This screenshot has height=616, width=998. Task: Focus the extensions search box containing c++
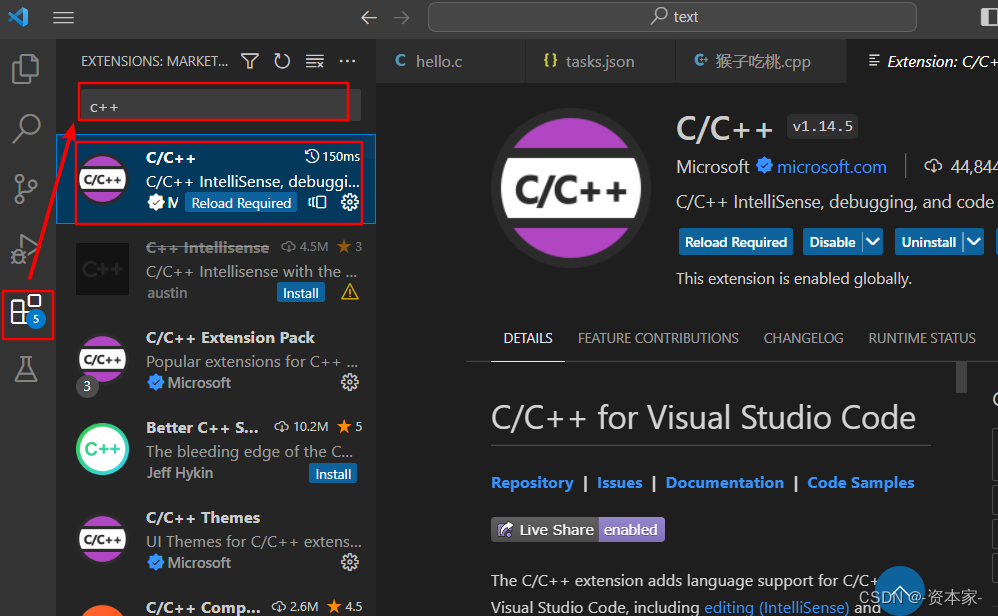click(x=220, y=105)
